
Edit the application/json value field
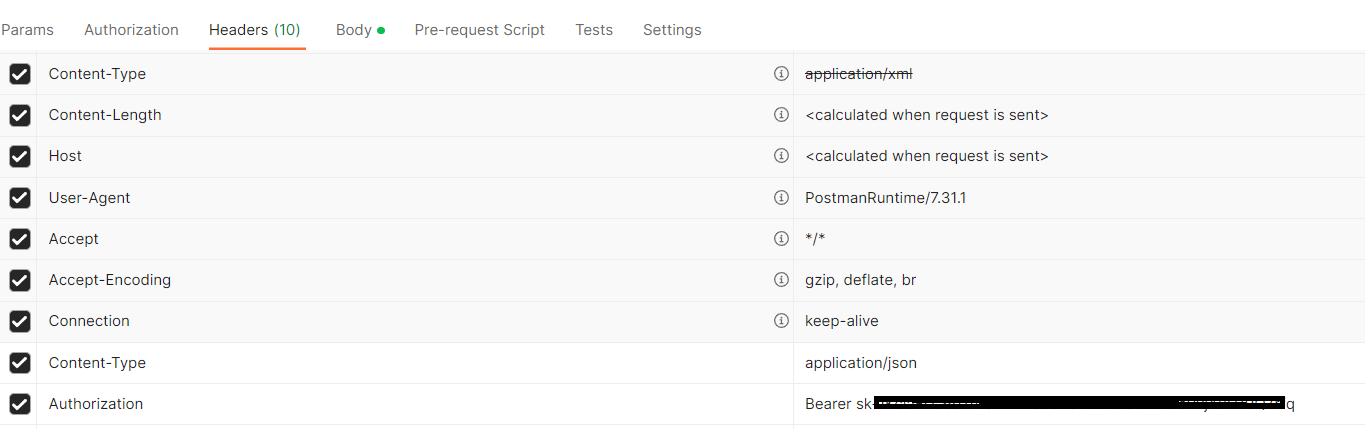[1079, 363]
